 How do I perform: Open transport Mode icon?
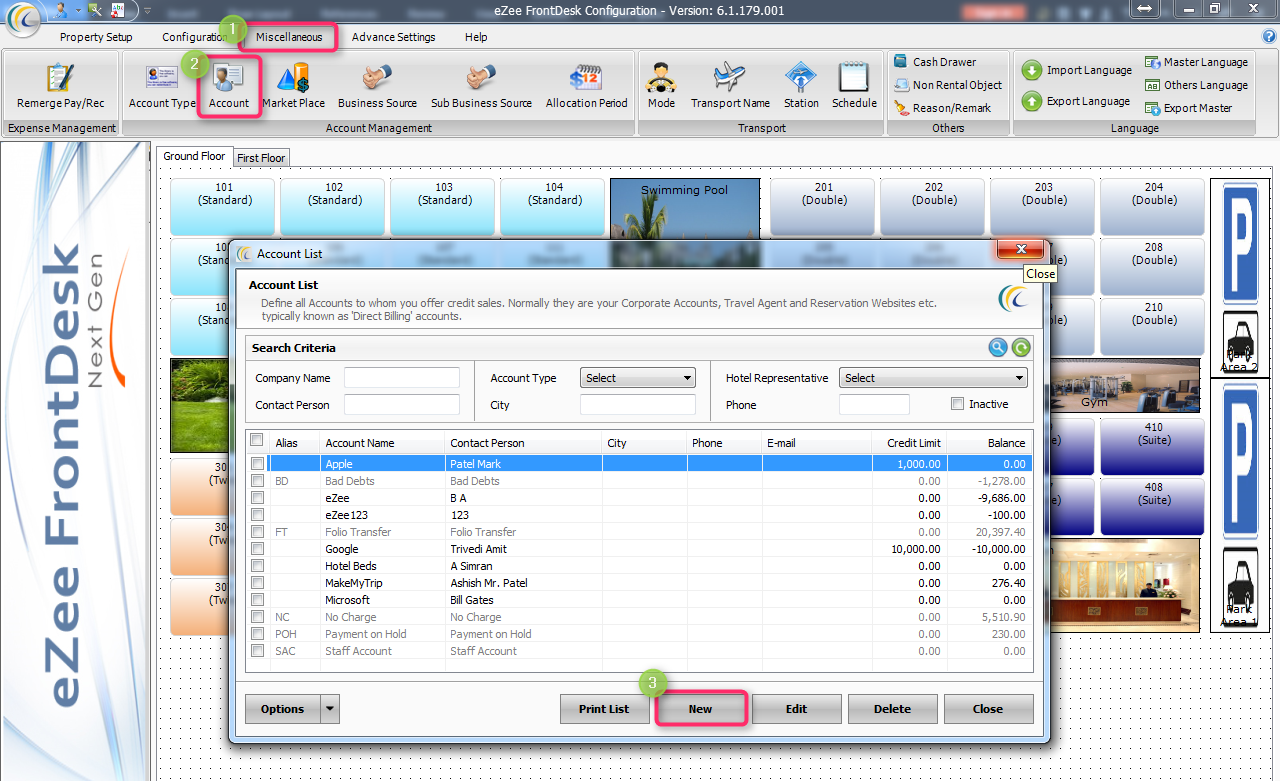[x=661, y=86]
